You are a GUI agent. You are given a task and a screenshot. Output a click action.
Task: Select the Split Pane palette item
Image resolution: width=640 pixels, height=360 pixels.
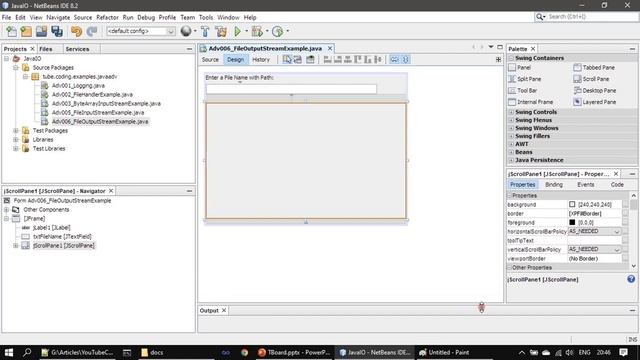pos(525,79)
